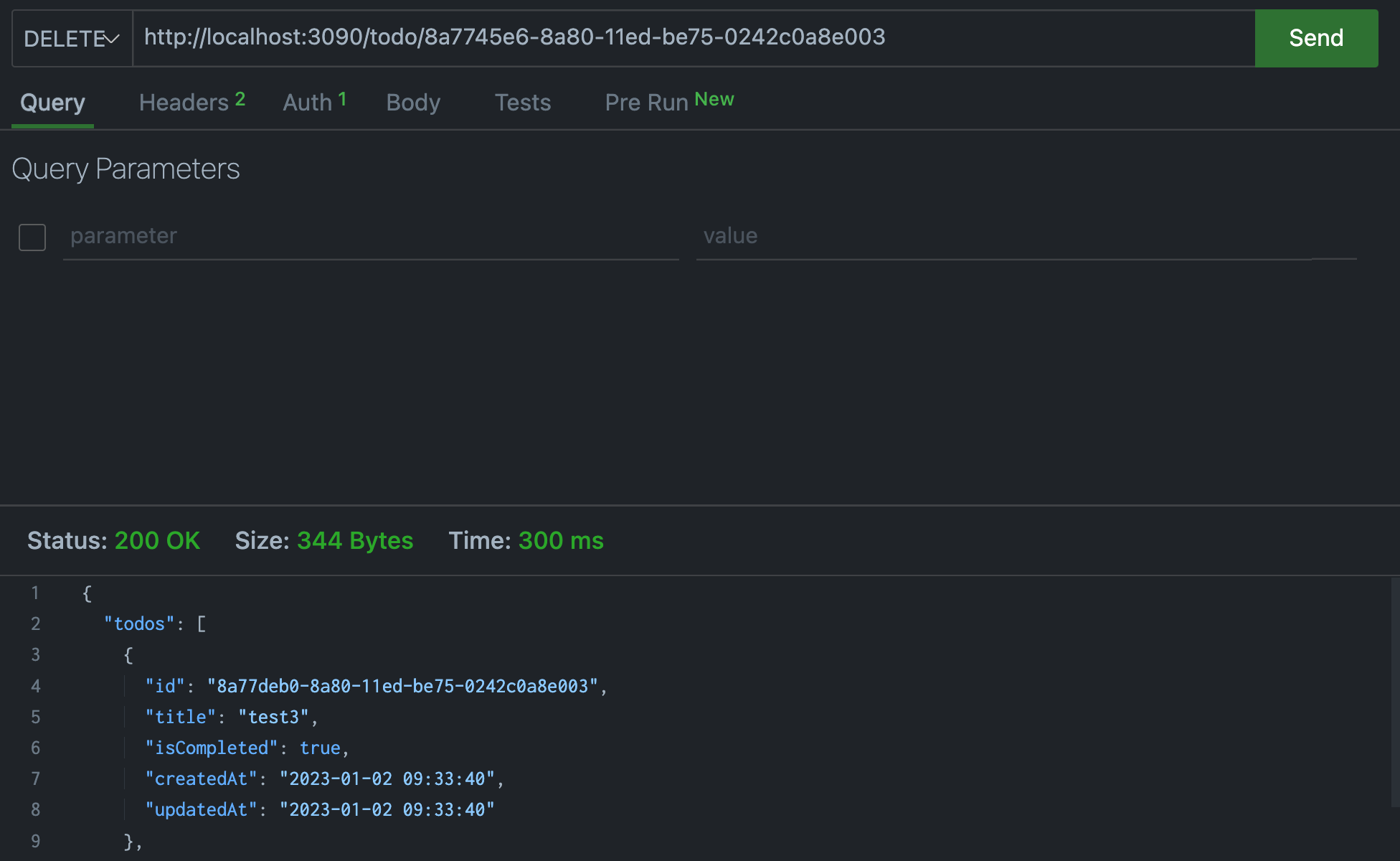The height and width of the screenshot is (861, 1400).
Task: Open the Pre Run tab
Action: (669, 102)
